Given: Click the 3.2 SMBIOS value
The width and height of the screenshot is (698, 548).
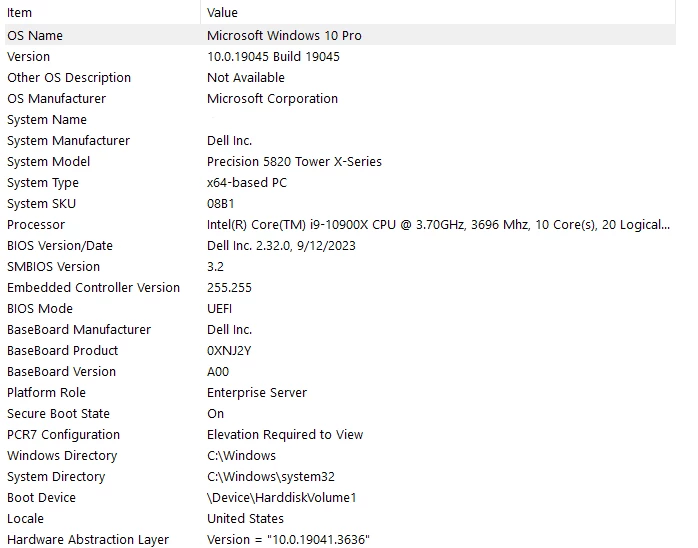Looking at the screenshot, I should 215,266.
